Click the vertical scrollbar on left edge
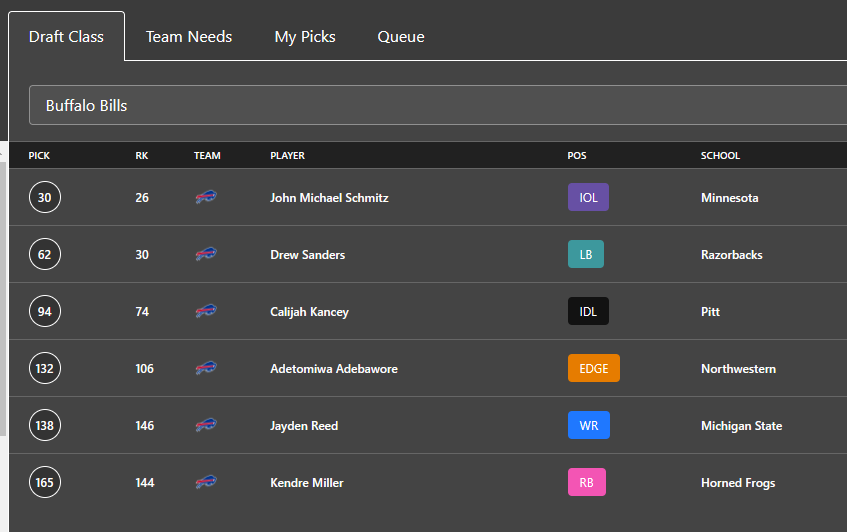 click(x=3, y=297)
